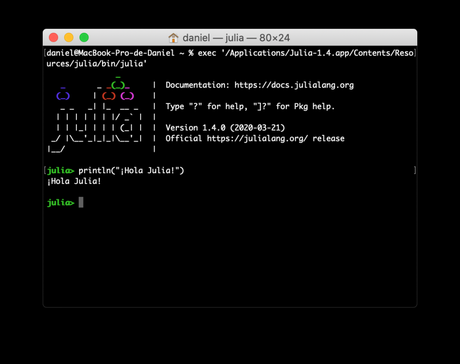
Task: Click the println("¡Hola Julia!") command text
Action: 131,170
